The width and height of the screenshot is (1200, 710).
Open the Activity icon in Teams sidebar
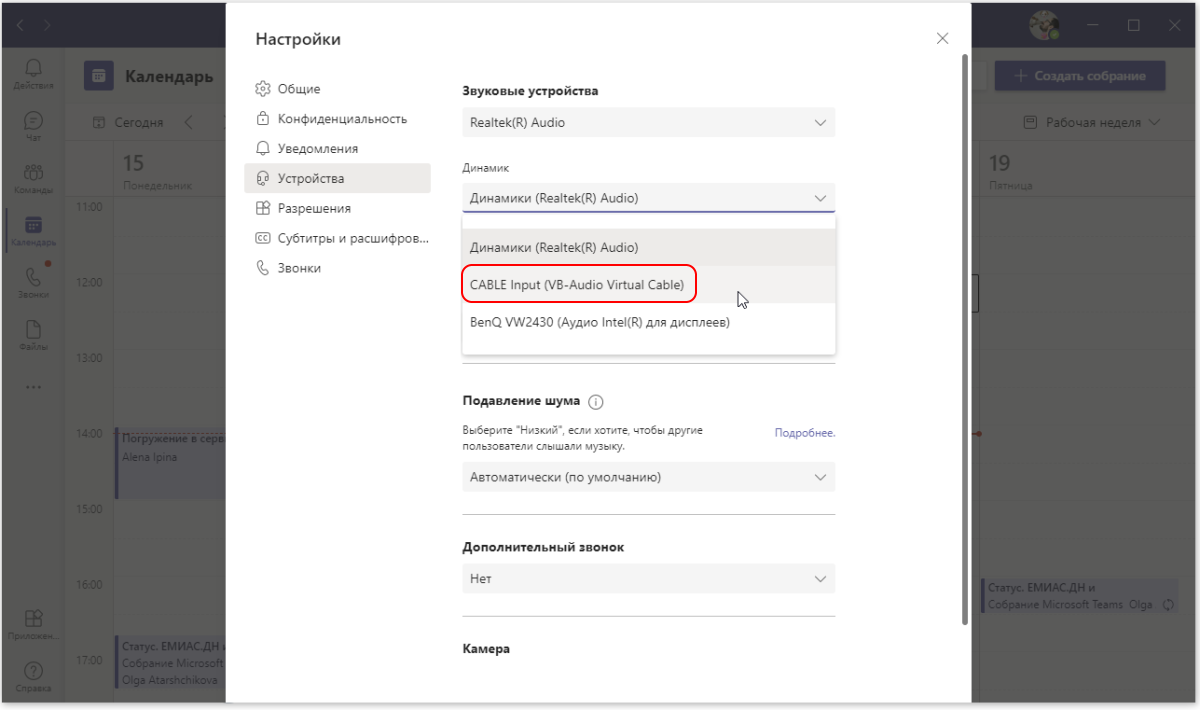coord(33,73)
